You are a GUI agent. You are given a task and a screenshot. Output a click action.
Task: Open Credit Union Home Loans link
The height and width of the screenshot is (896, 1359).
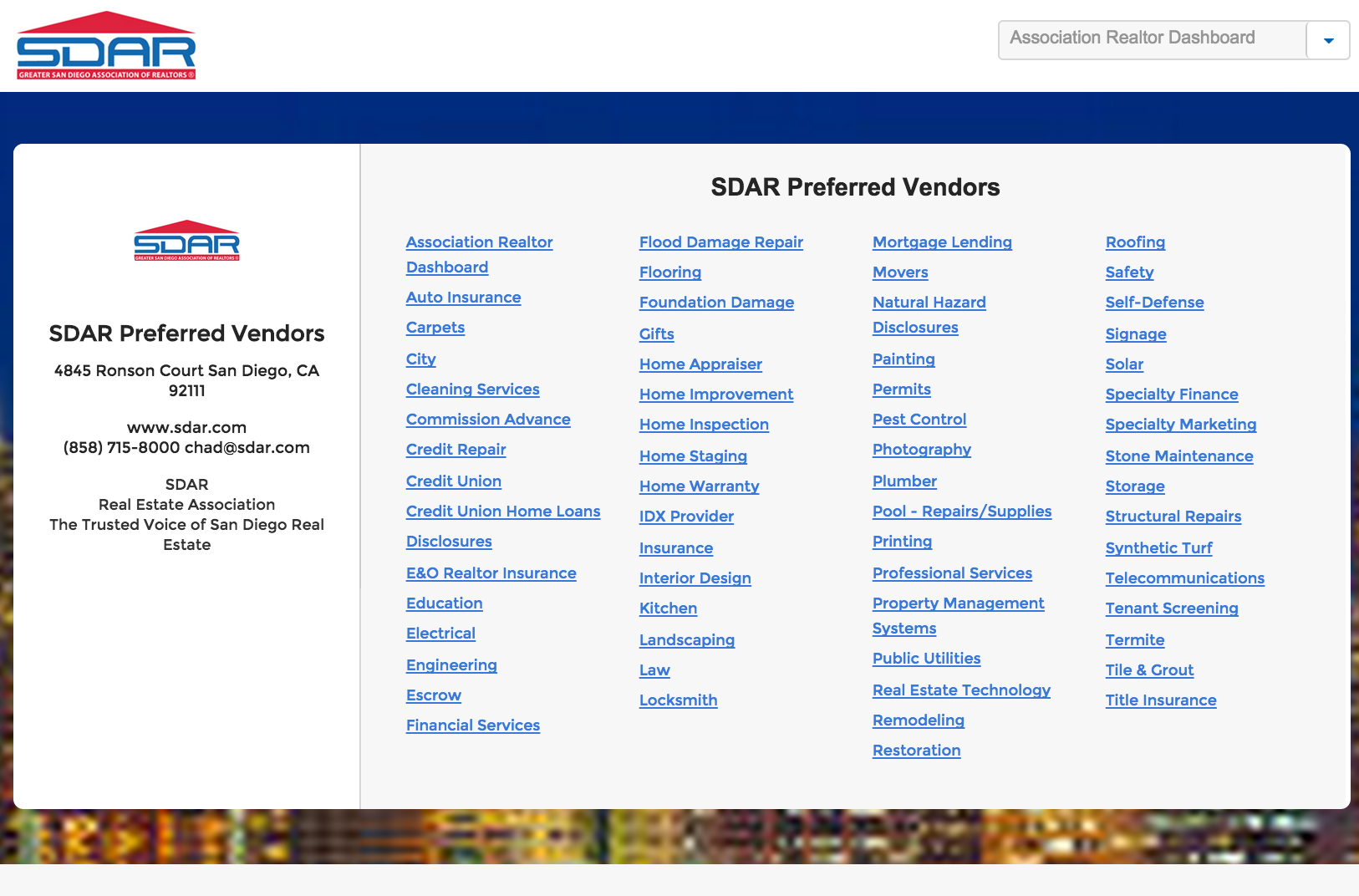coord(503,512)
